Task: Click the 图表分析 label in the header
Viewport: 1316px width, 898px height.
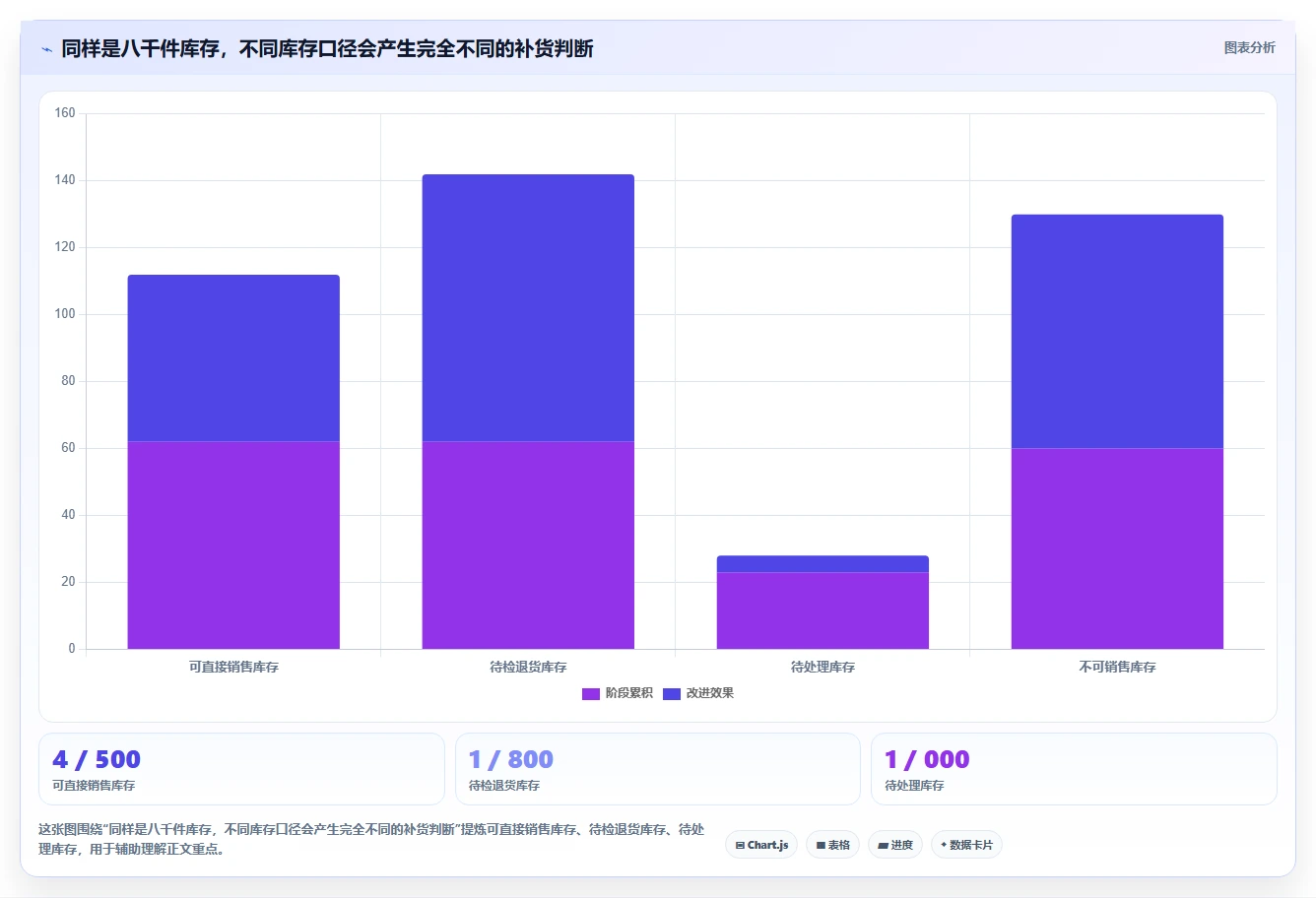Action: click(x=1249, y=47)
